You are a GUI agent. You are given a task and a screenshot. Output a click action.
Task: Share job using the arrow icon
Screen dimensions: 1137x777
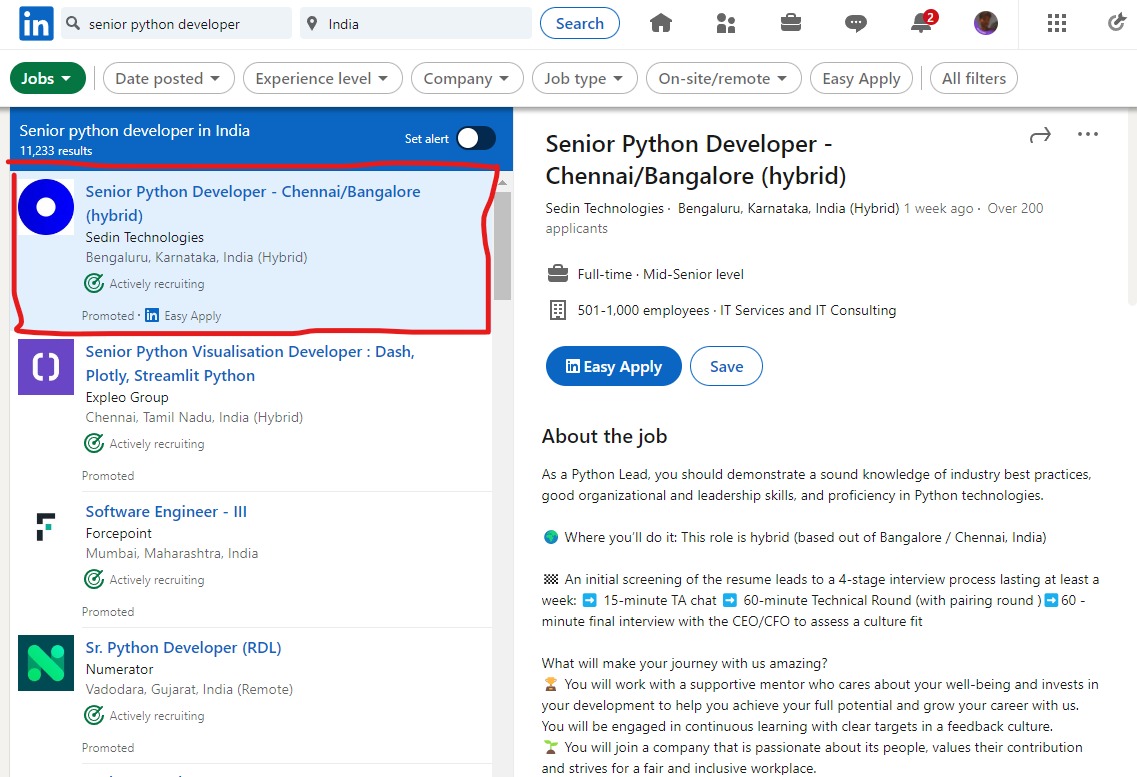tap(1040, 136)
